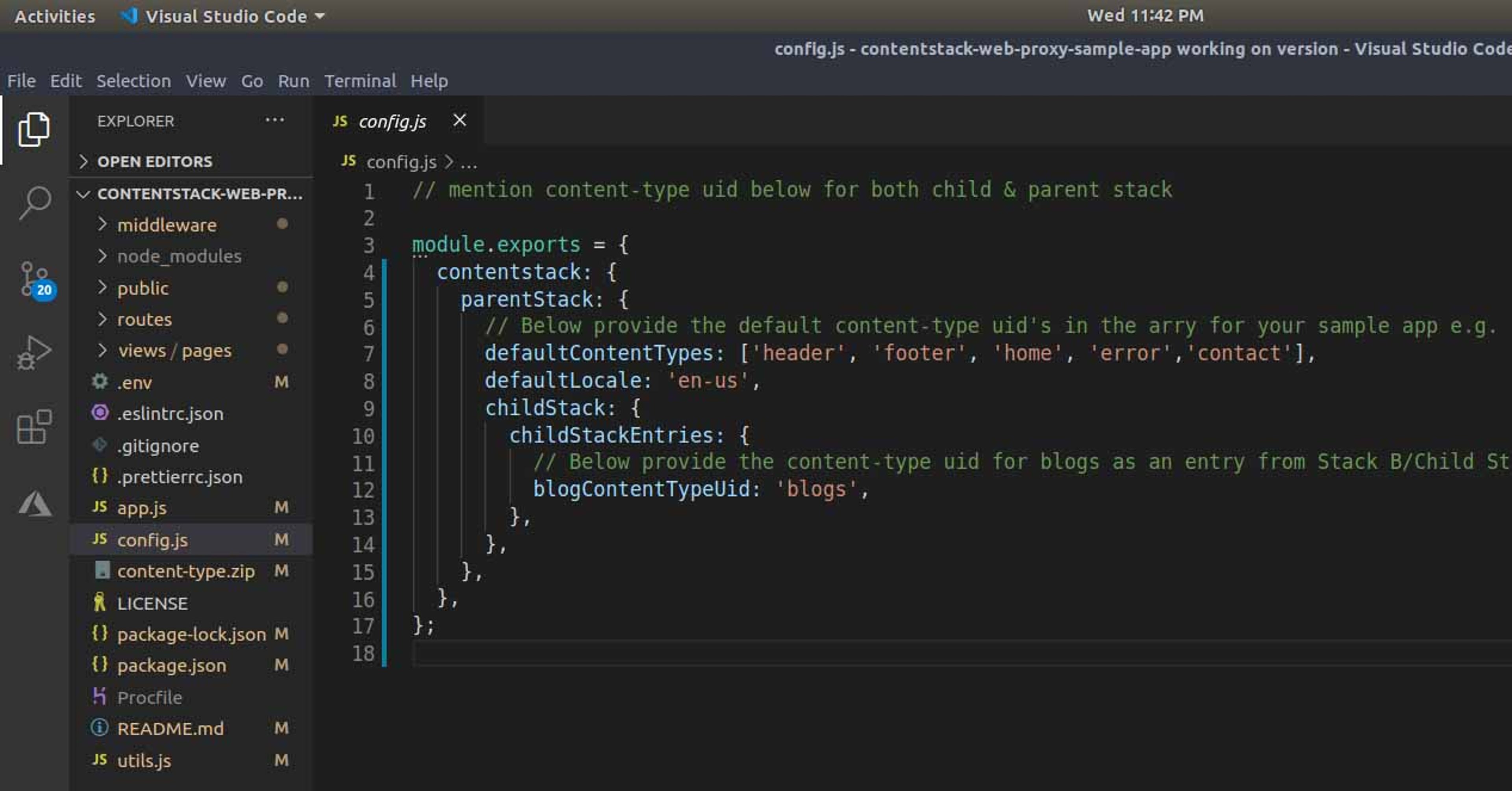1512x791 pixels.
Task: Expand the routes folder
Action: pyautogui.click(x=103, y=319)
